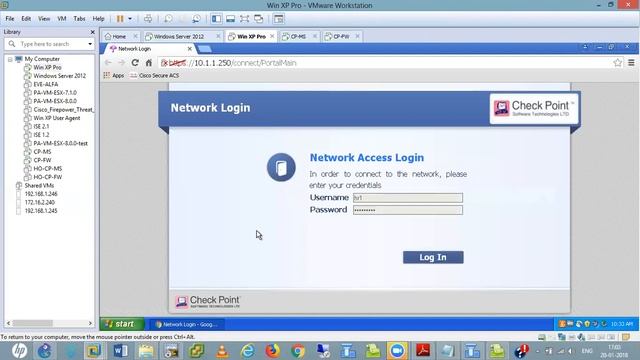Open Google Chrome from host taskbar

[x=298, y=351]
